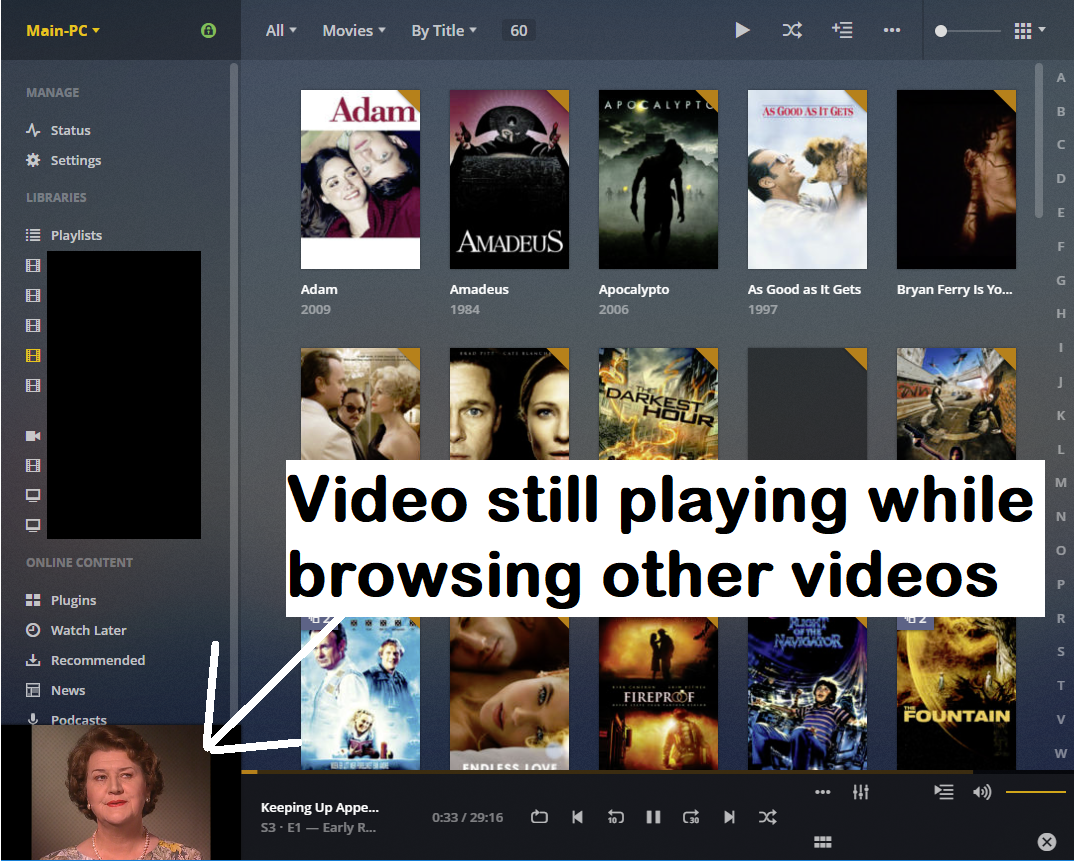
Task: Open playback settings equalizer icon
Action: click(860, 792)
